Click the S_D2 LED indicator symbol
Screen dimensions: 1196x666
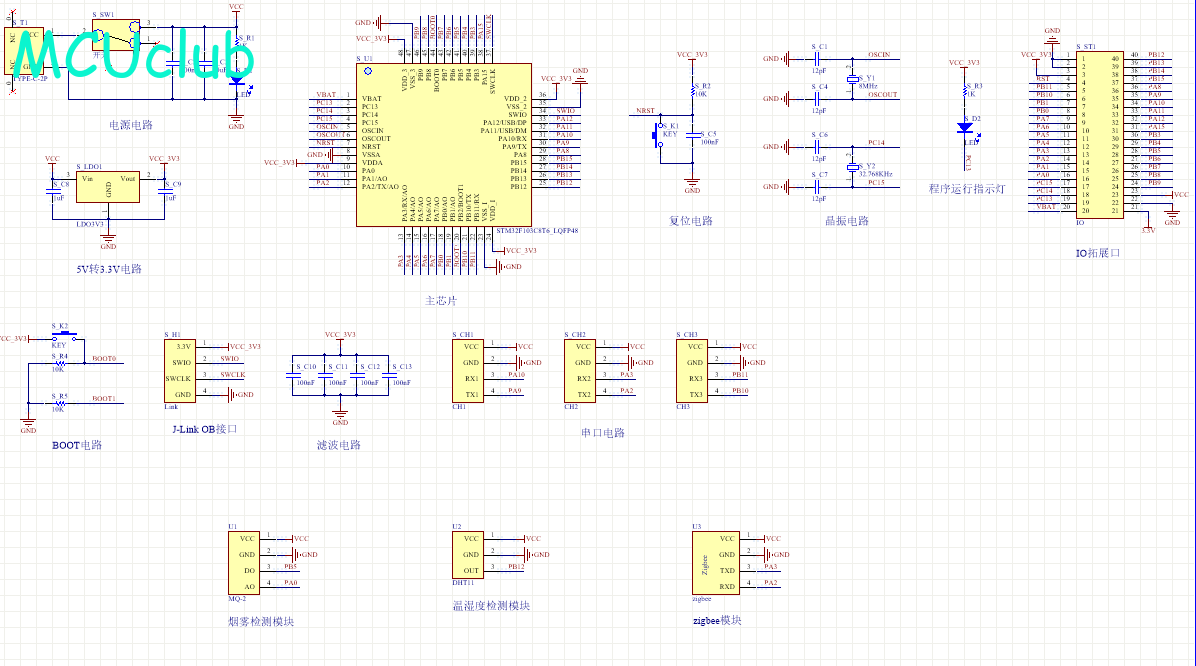coord(965,128)
